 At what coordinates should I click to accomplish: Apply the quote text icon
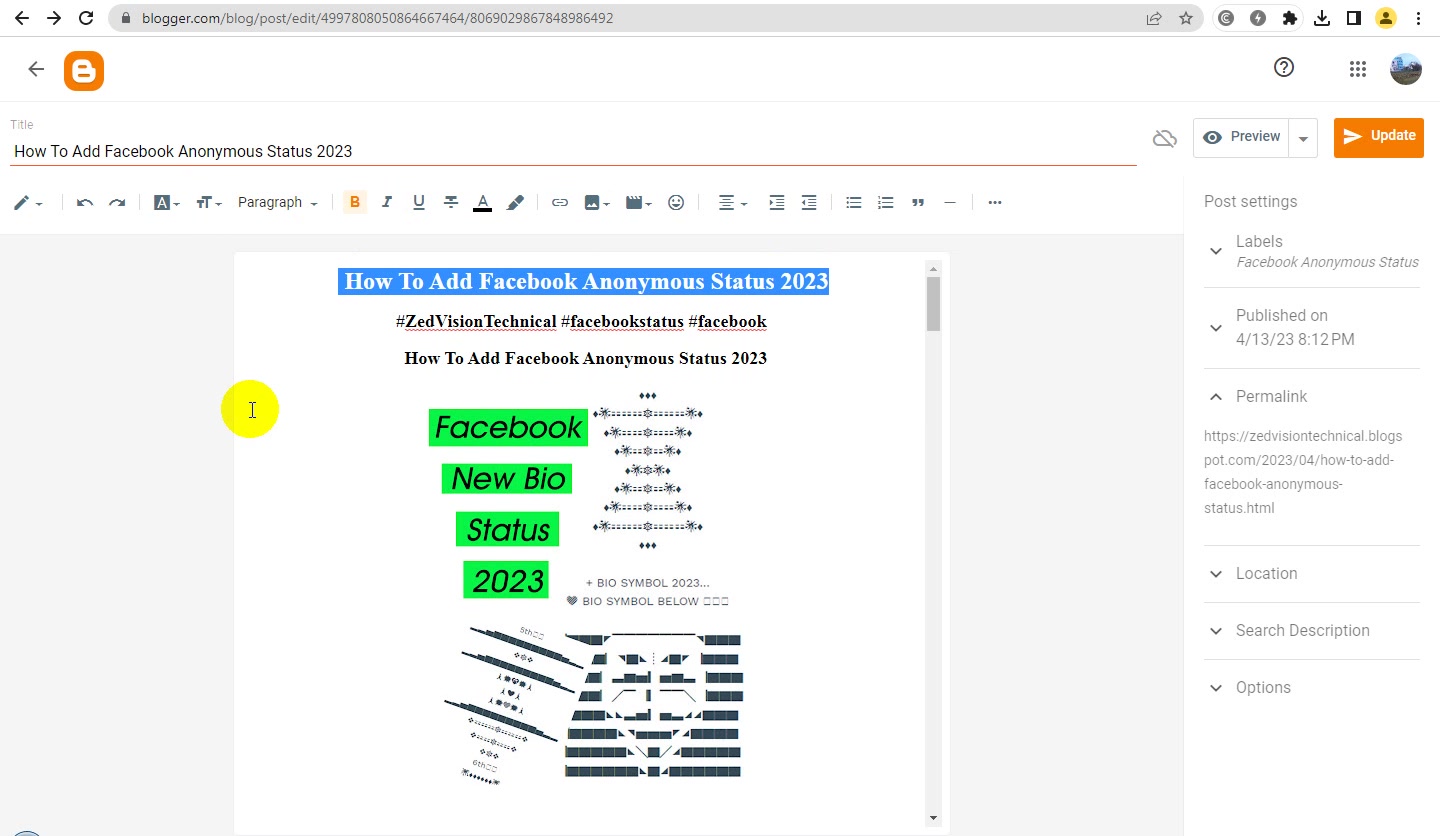918,203
